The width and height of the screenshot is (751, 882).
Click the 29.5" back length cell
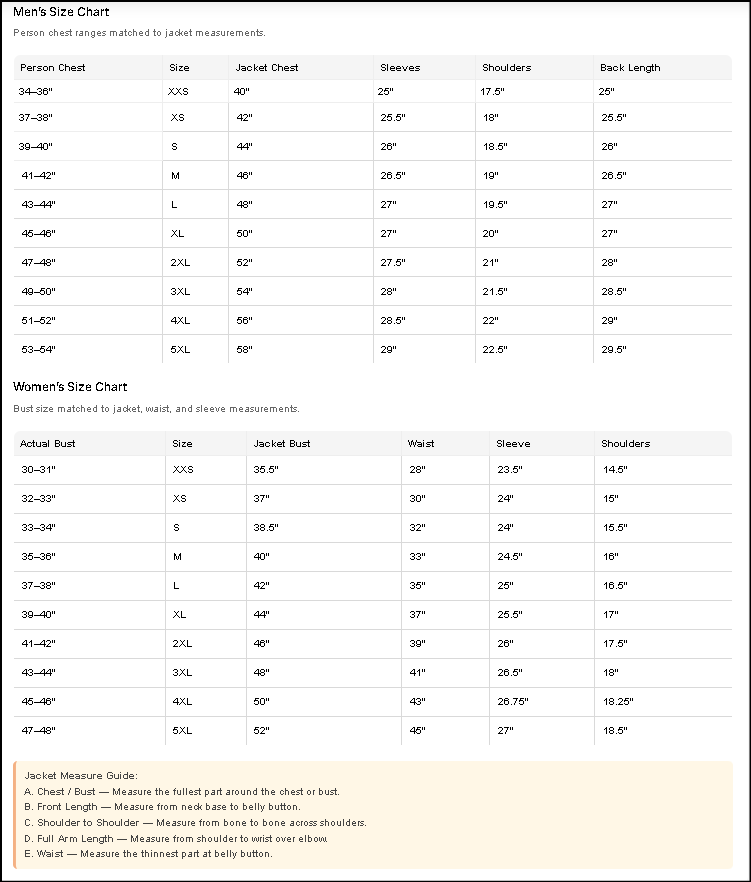(x=613, y=350)
